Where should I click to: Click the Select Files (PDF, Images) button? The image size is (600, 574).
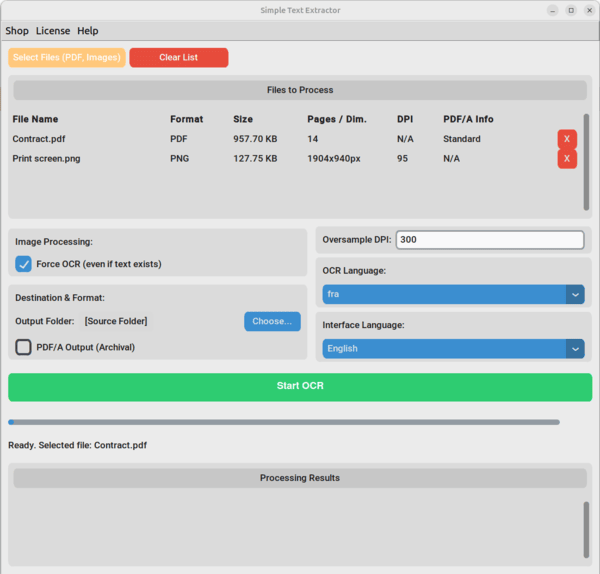coord(67,58)
